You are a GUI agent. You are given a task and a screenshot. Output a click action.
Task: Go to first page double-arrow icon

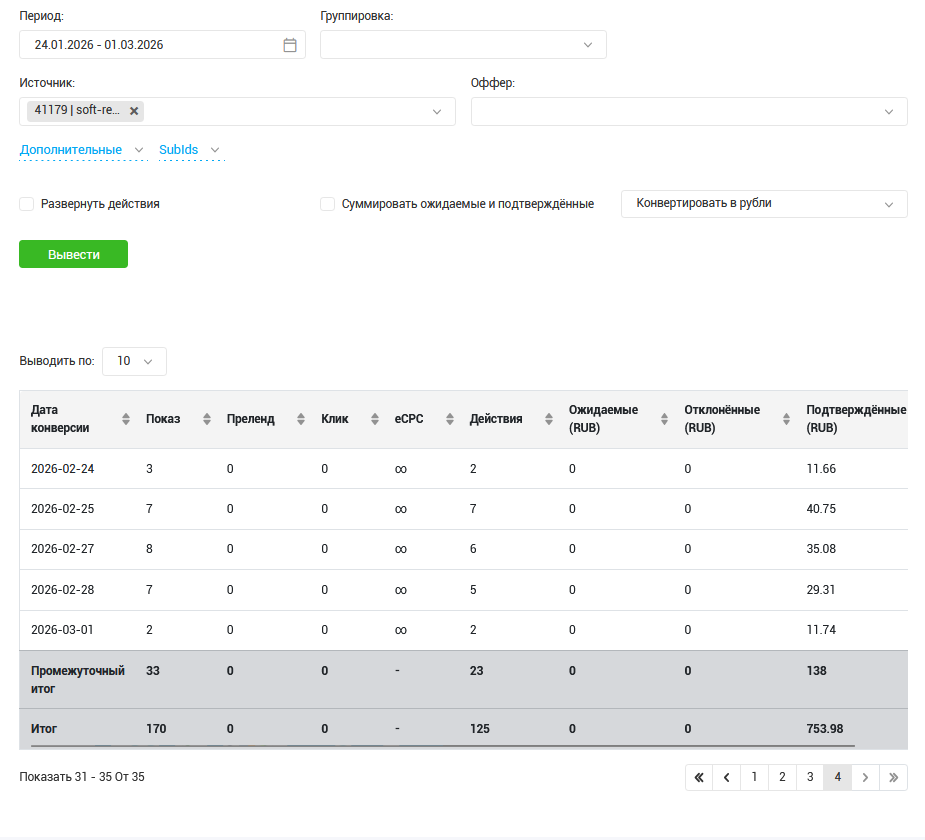pyautogui.click(x=699, y=777)
